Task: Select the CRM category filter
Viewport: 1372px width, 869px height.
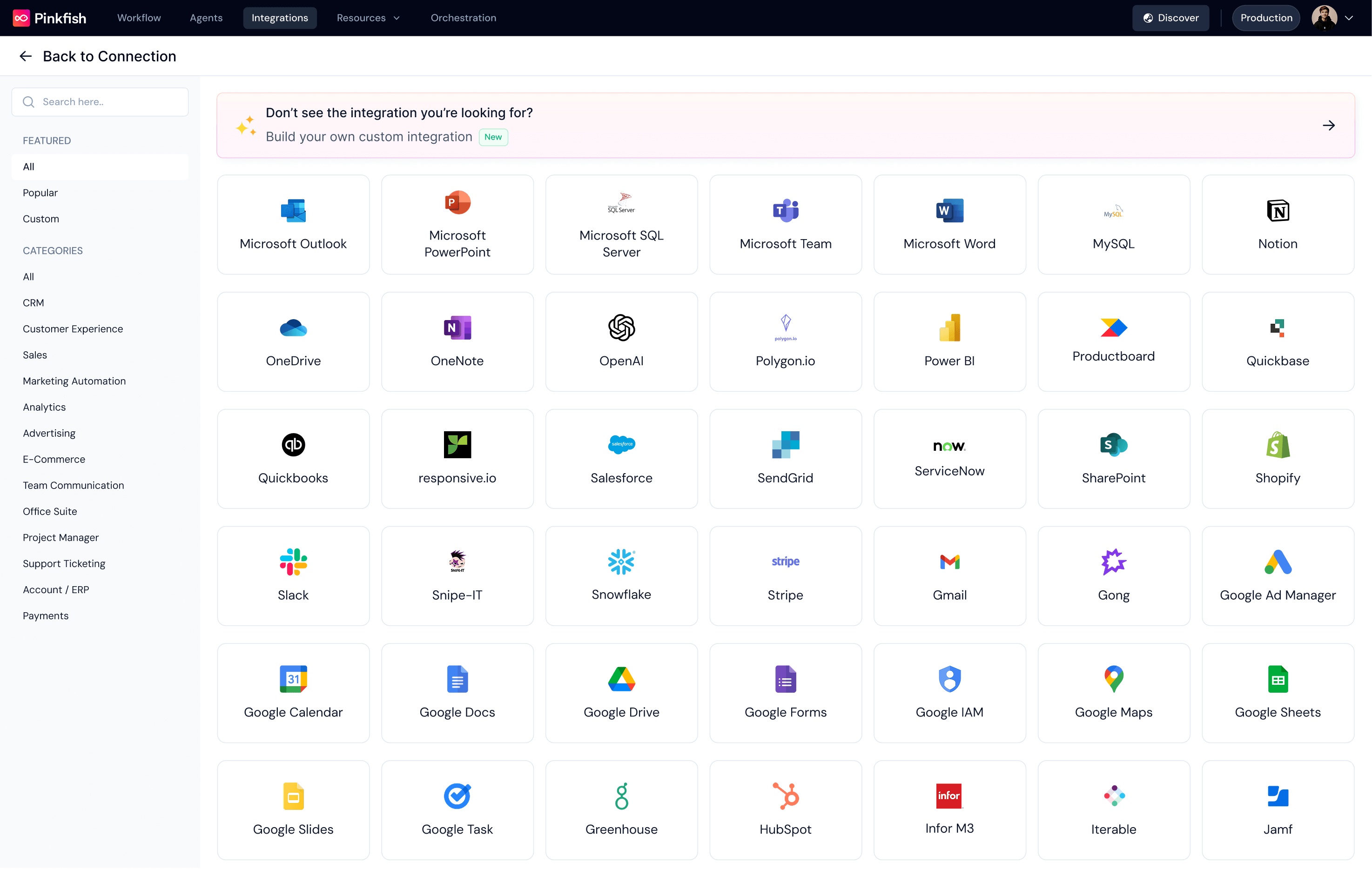Action: click(x=34, y=302)
